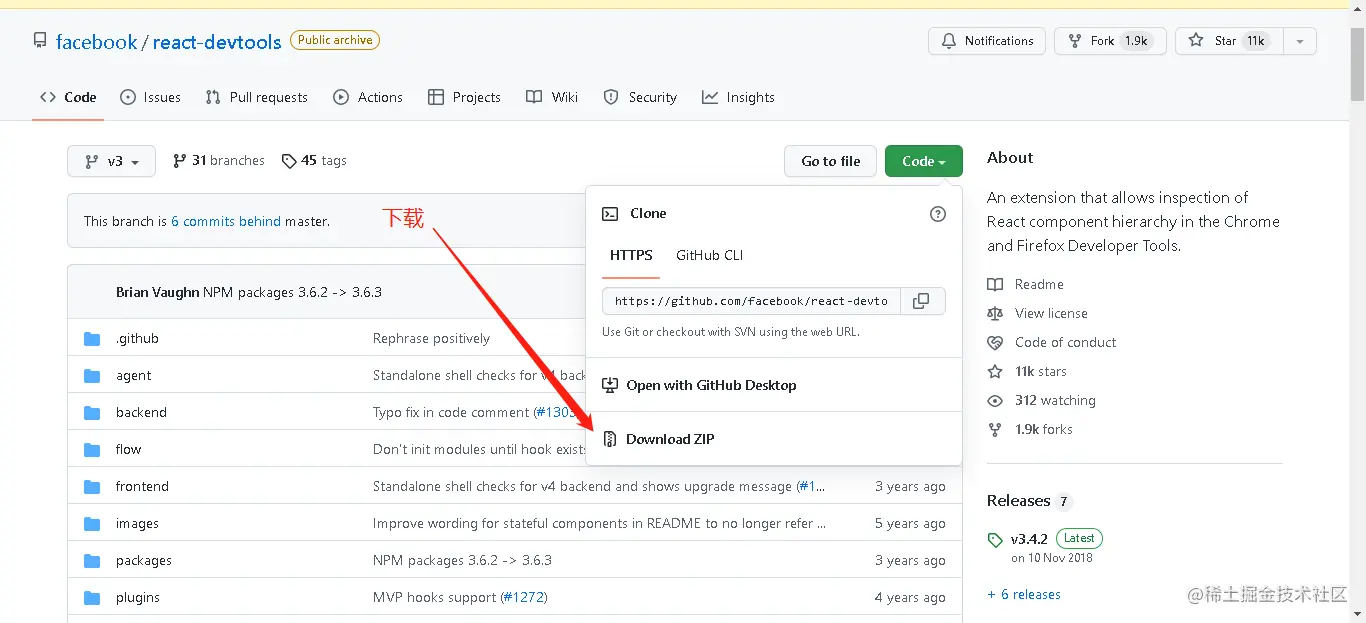The image size is (1366, 623).
Task: Open the v3 branch selector dropdown
Action: coord(111,161)
